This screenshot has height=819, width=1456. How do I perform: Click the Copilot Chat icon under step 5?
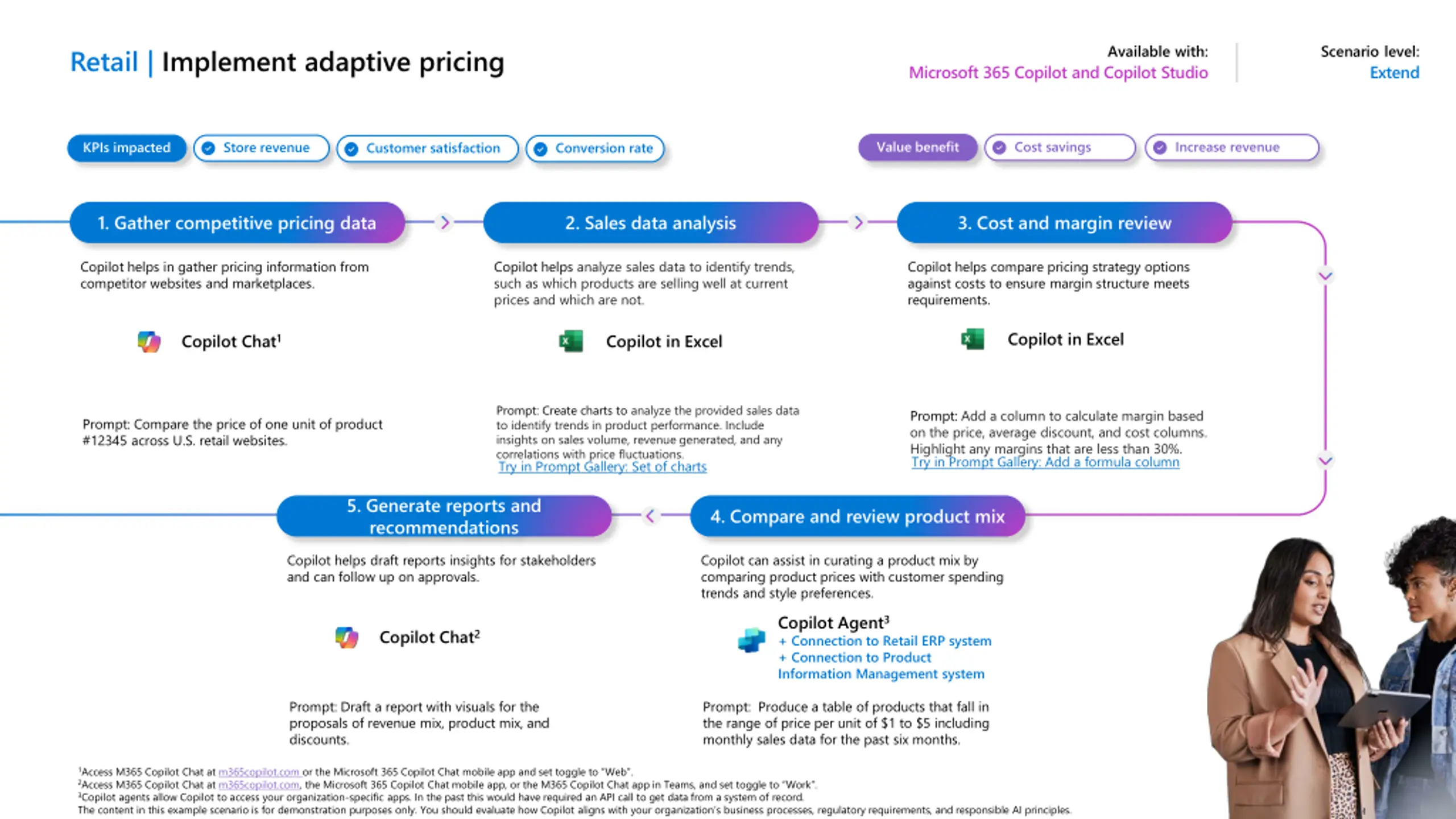[x=347, y=637]
